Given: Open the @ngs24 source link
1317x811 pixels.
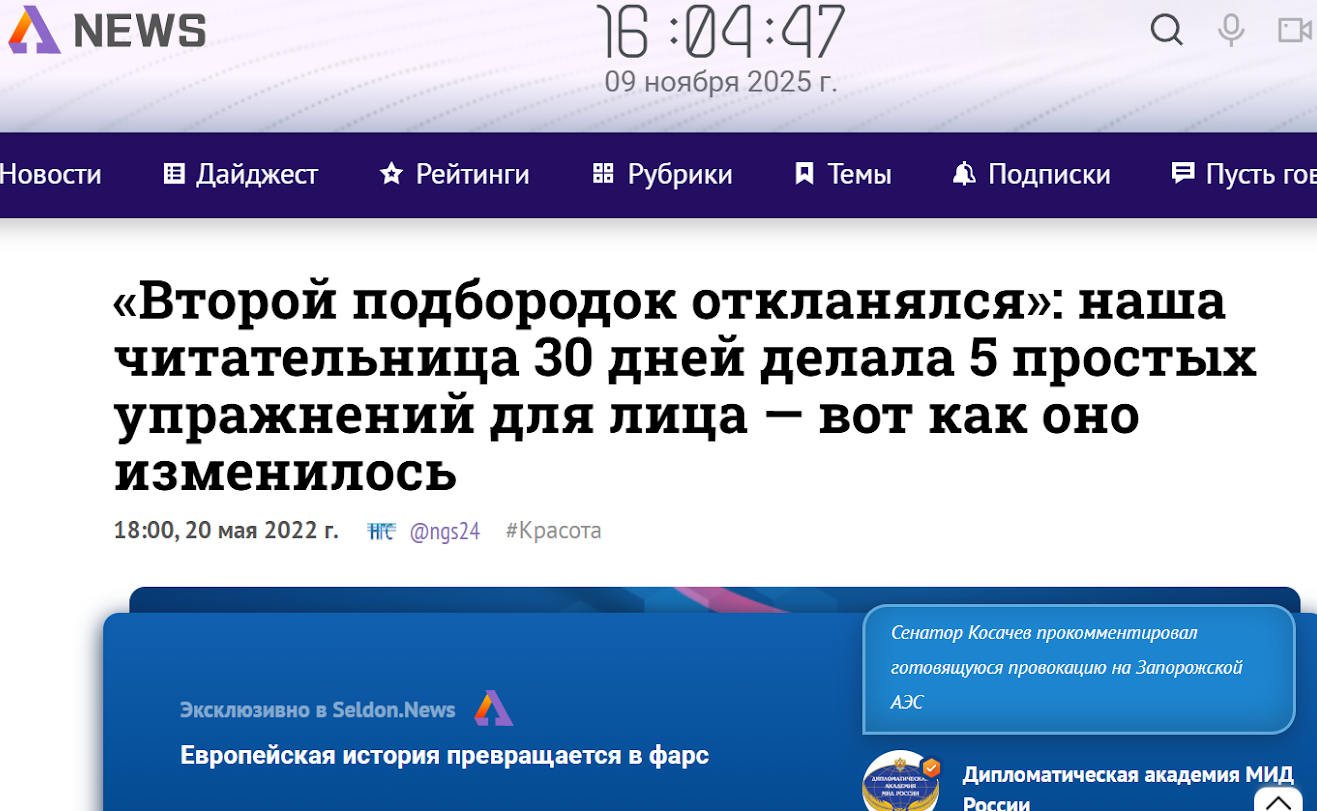Looking at the screenshot, I should point(445,531).
